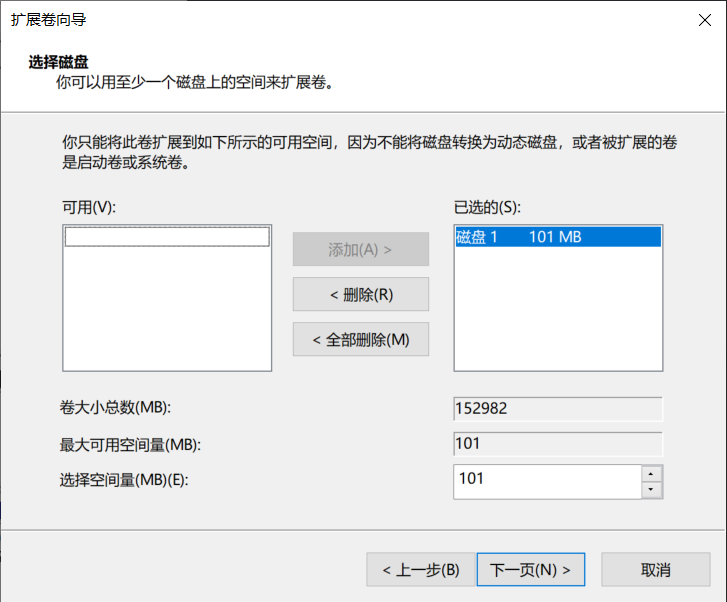727x602 pixels.
Task: Remove all disks with < 全部删除(M)
Action: click(x=360, y=339)
